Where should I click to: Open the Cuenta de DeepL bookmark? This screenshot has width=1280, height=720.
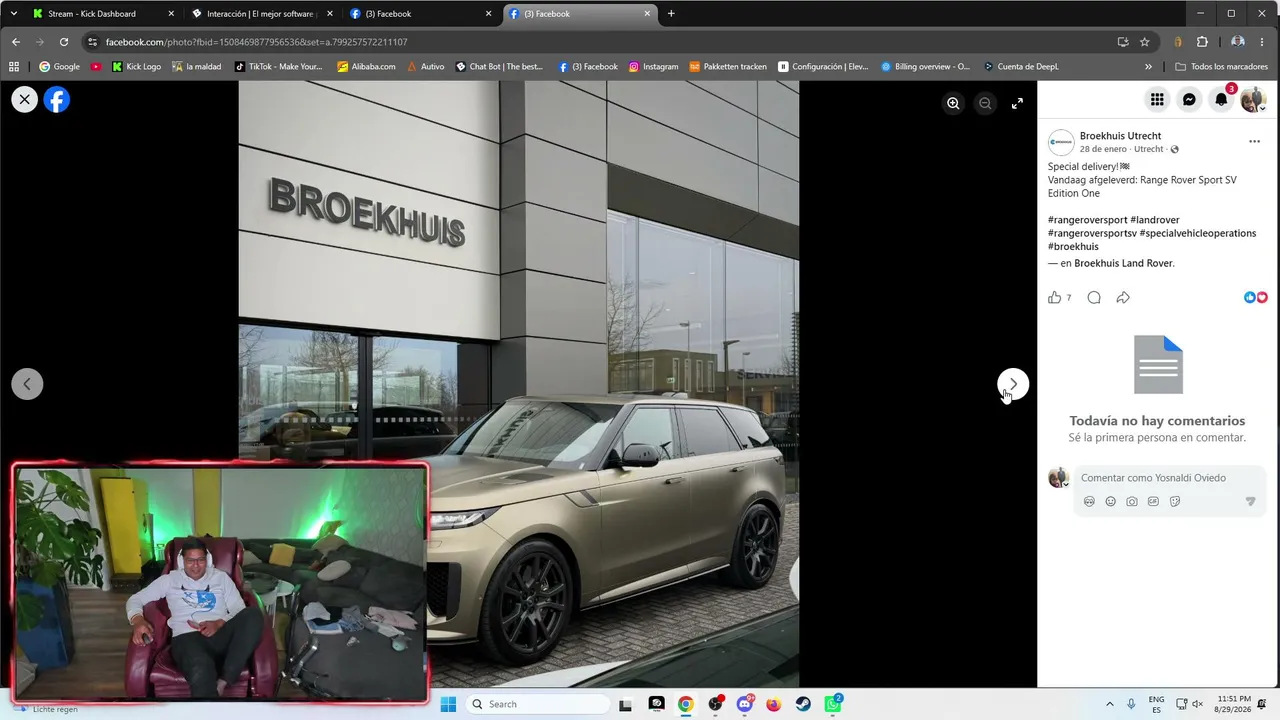(1020, 67)
